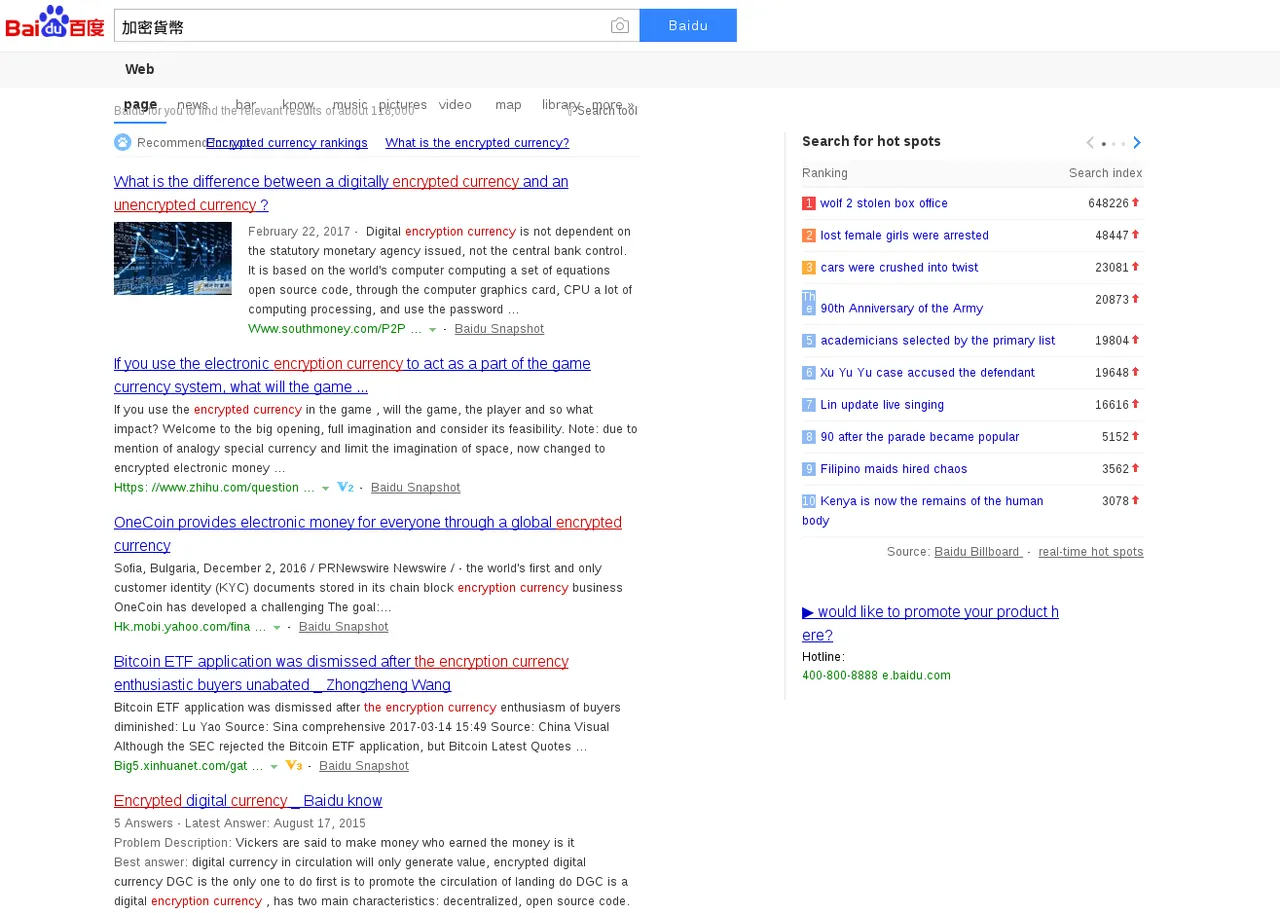Viewport: 1280px width, 913px height.
Task: Open hot spot lost female girls were arrested
Action: pos(904,236)
